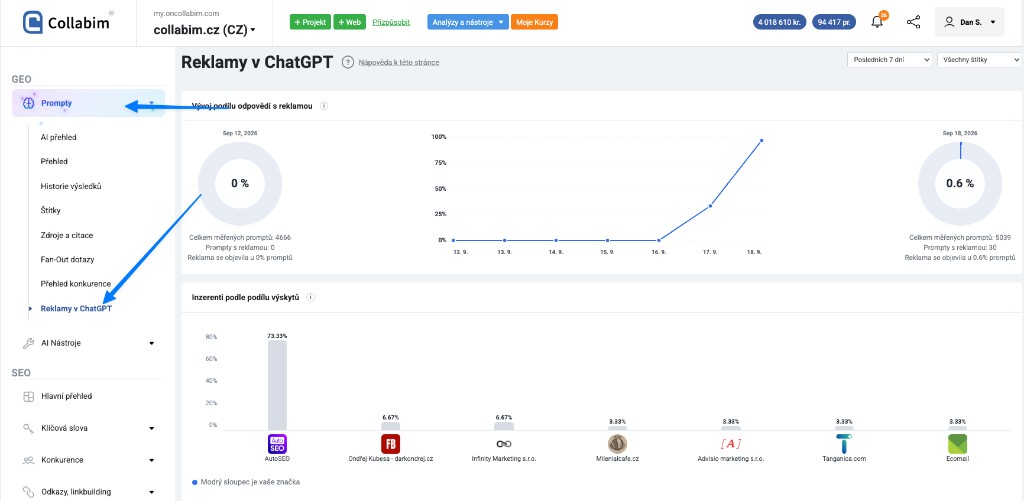Click text Prompty s reklamou: 30
The height and width of the screenshot is (501, 1024).
point(960,248)
